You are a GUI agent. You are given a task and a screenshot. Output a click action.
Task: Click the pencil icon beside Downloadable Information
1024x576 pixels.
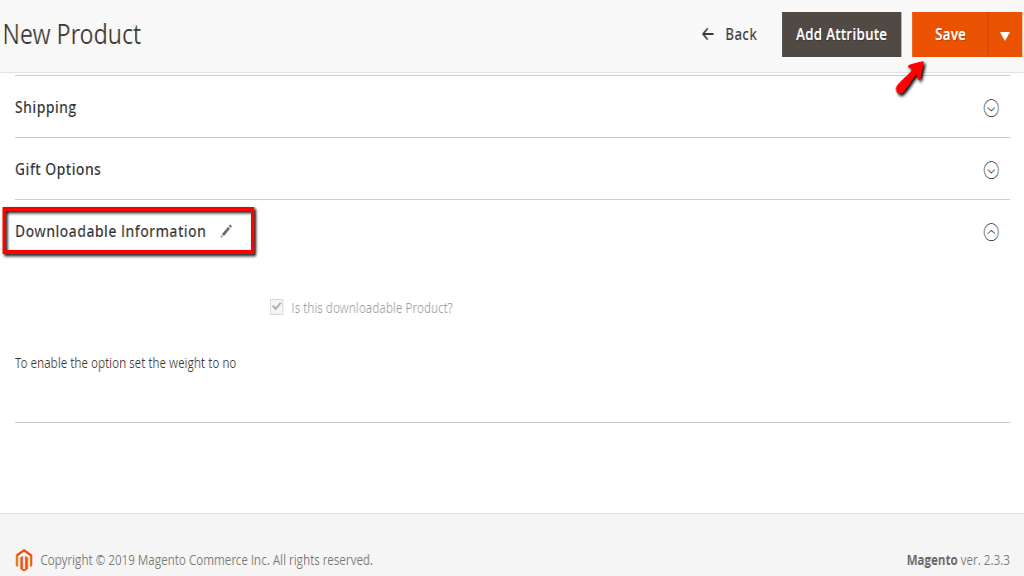[x=226, y=231]
